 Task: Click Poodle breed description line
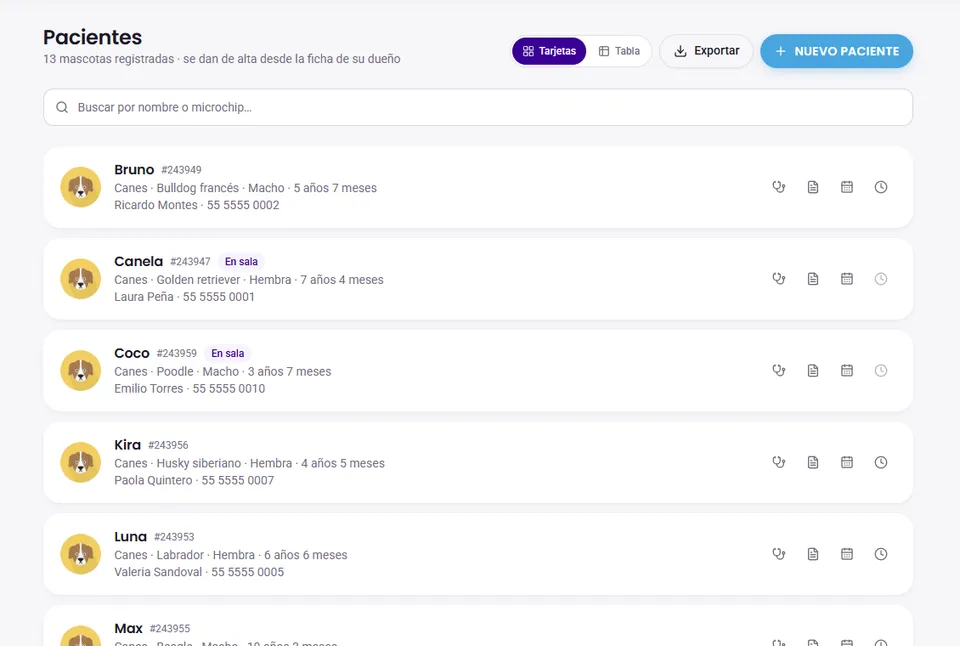pos(223,372)
